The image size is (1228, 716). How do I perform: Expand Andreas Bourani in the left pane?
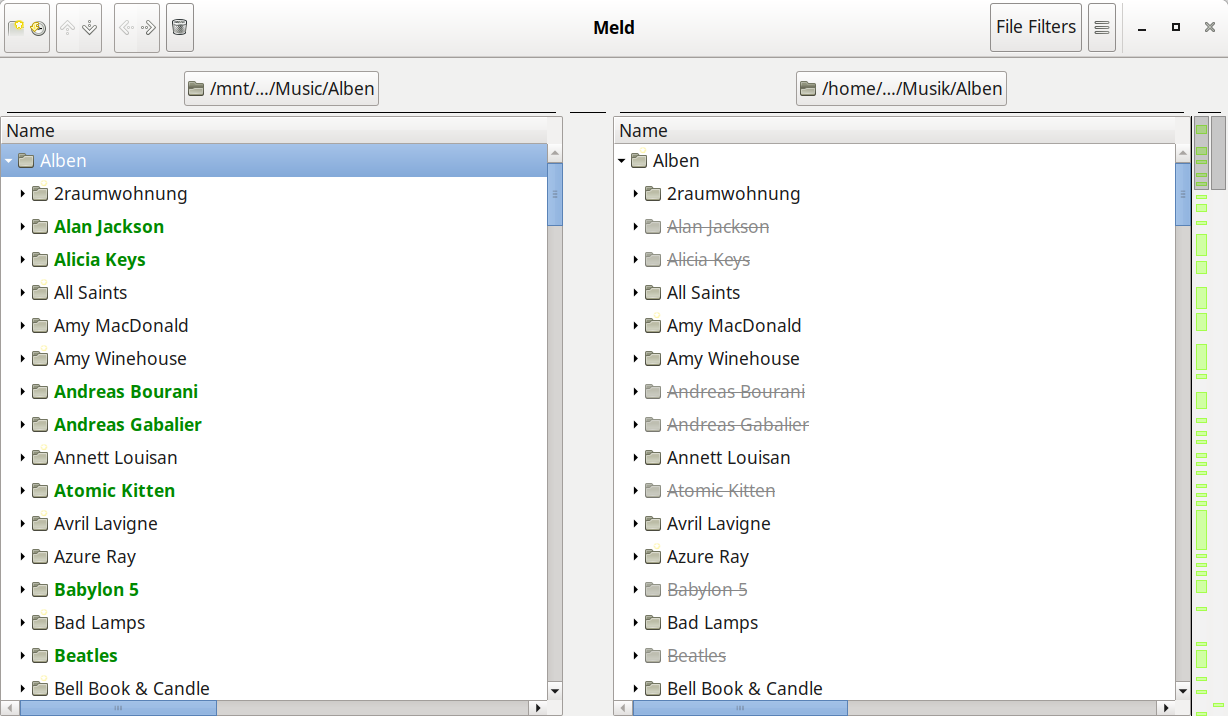click(22, 392)
